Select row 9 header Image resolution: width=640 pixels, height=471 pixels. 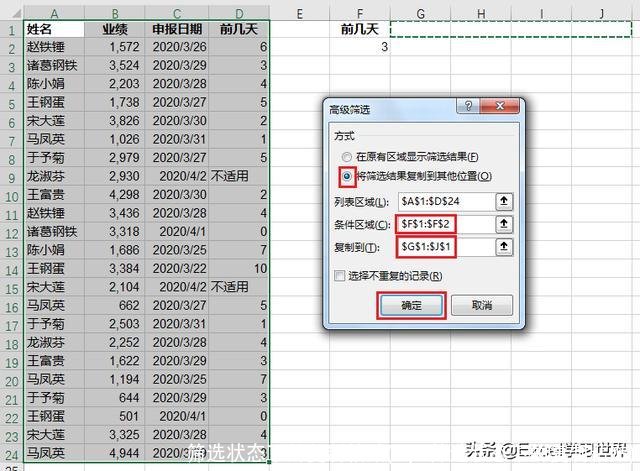pyautogui.click(x=11, y=177)
